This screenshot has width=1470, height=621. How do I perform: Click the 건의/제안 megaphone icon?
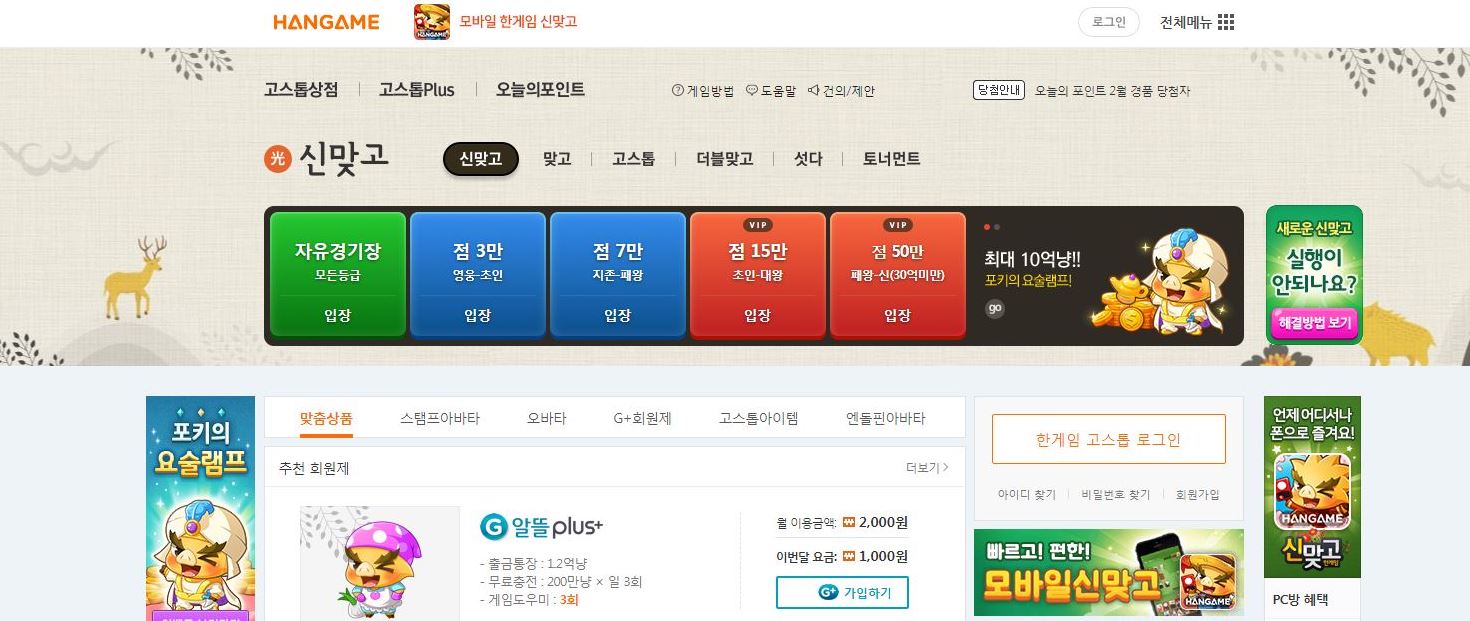coord(814,91)
